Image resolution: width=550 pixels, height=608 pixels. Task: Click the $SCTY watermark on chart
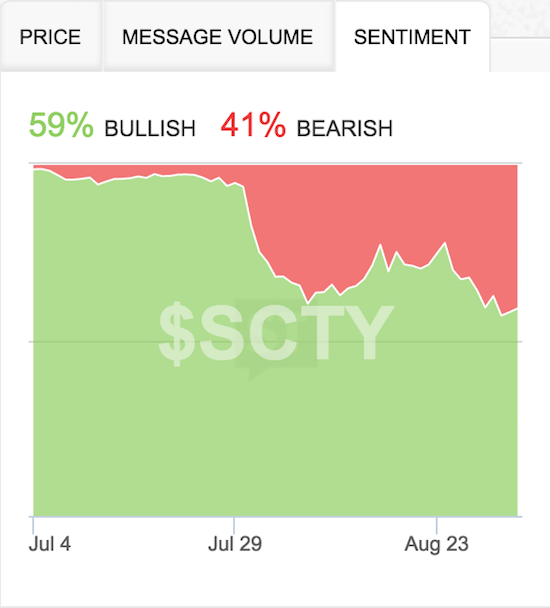point(276,333)
